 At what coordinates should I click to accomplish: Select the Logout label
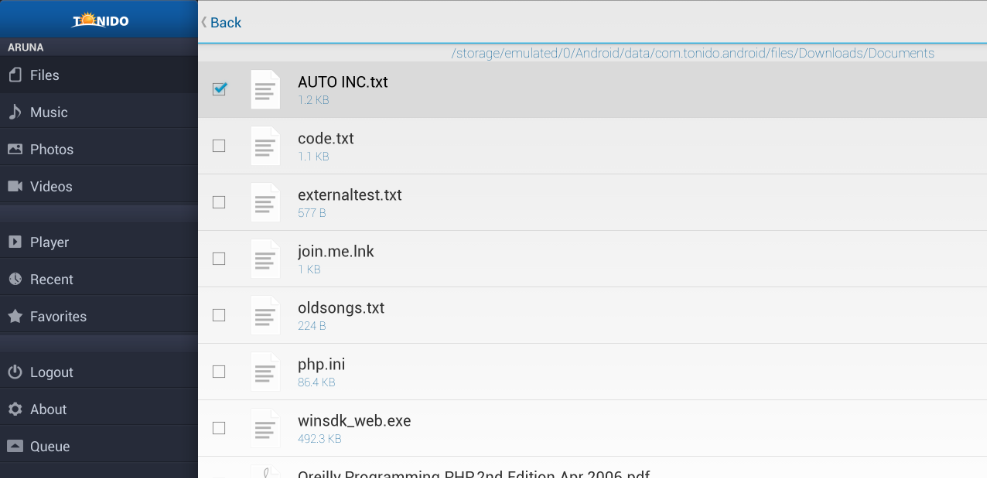[x=52, y=372]
